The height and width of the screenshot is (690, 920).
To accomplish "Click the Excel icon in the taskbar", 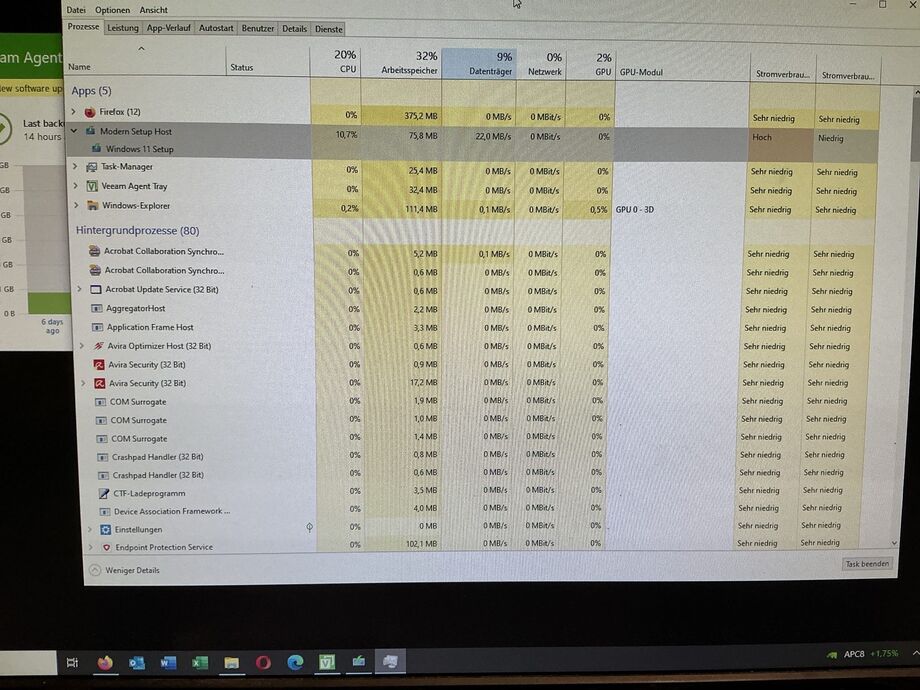I will (x=199, y=663).
